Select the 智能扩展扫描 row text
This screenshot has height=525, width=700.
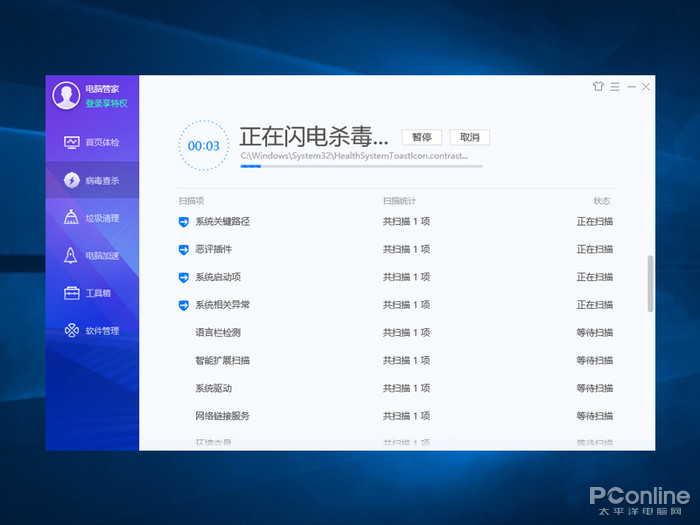click(x=222, y=360)
